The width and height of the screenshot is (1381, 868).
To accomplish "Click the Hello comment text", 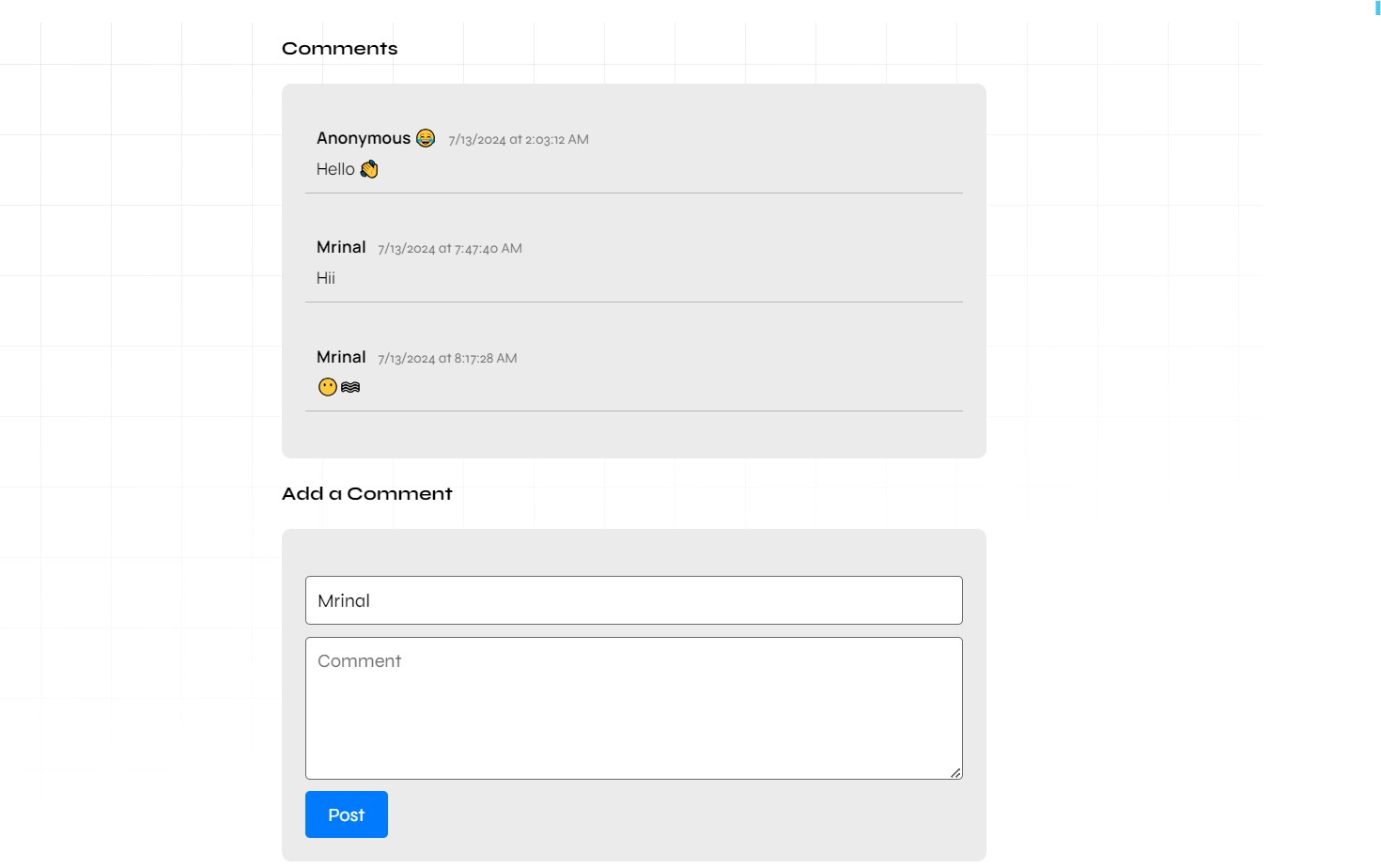I will 335,169.
